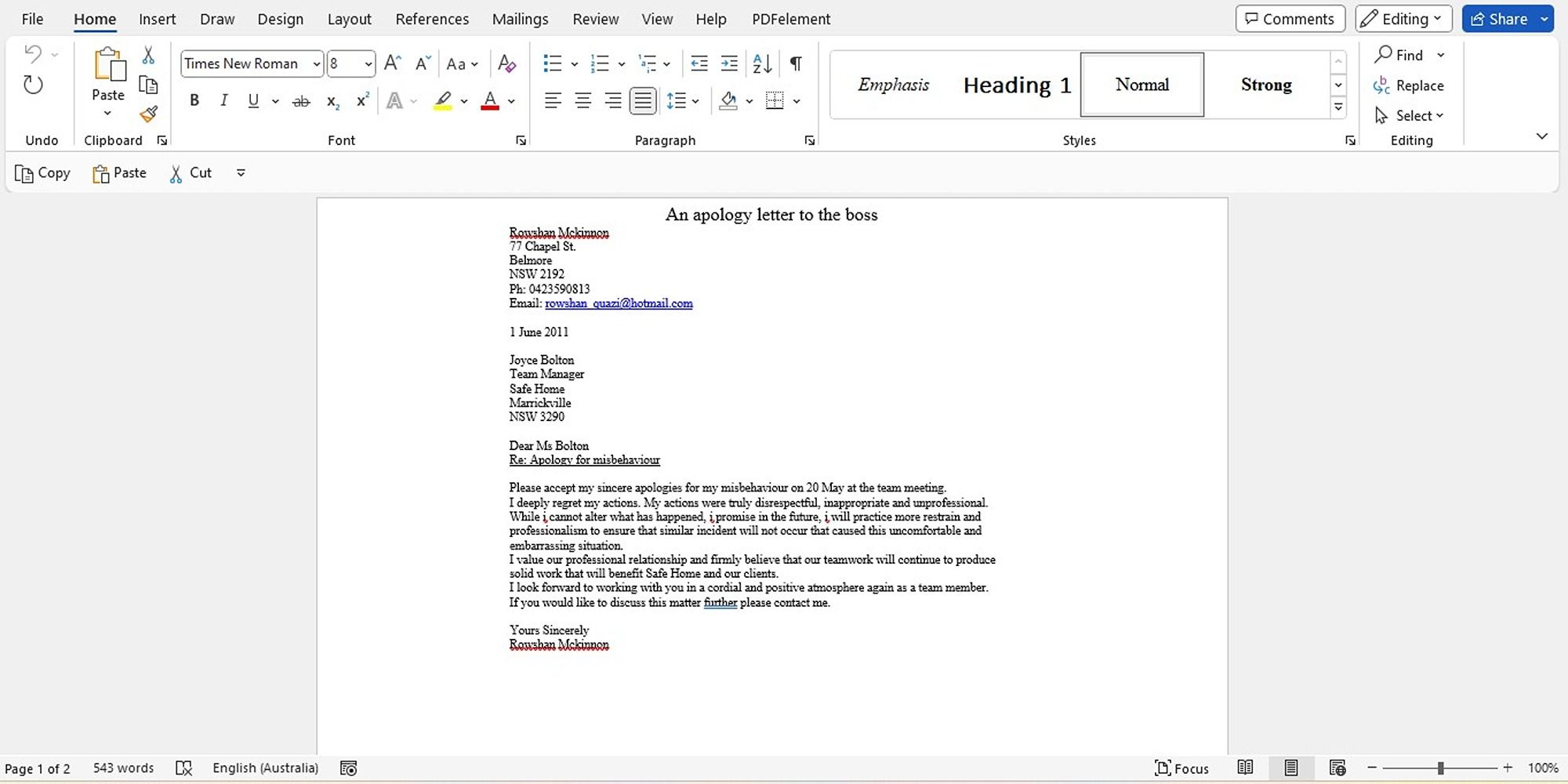
Task: Open the font size dropdown
Action: coord(368,64)
